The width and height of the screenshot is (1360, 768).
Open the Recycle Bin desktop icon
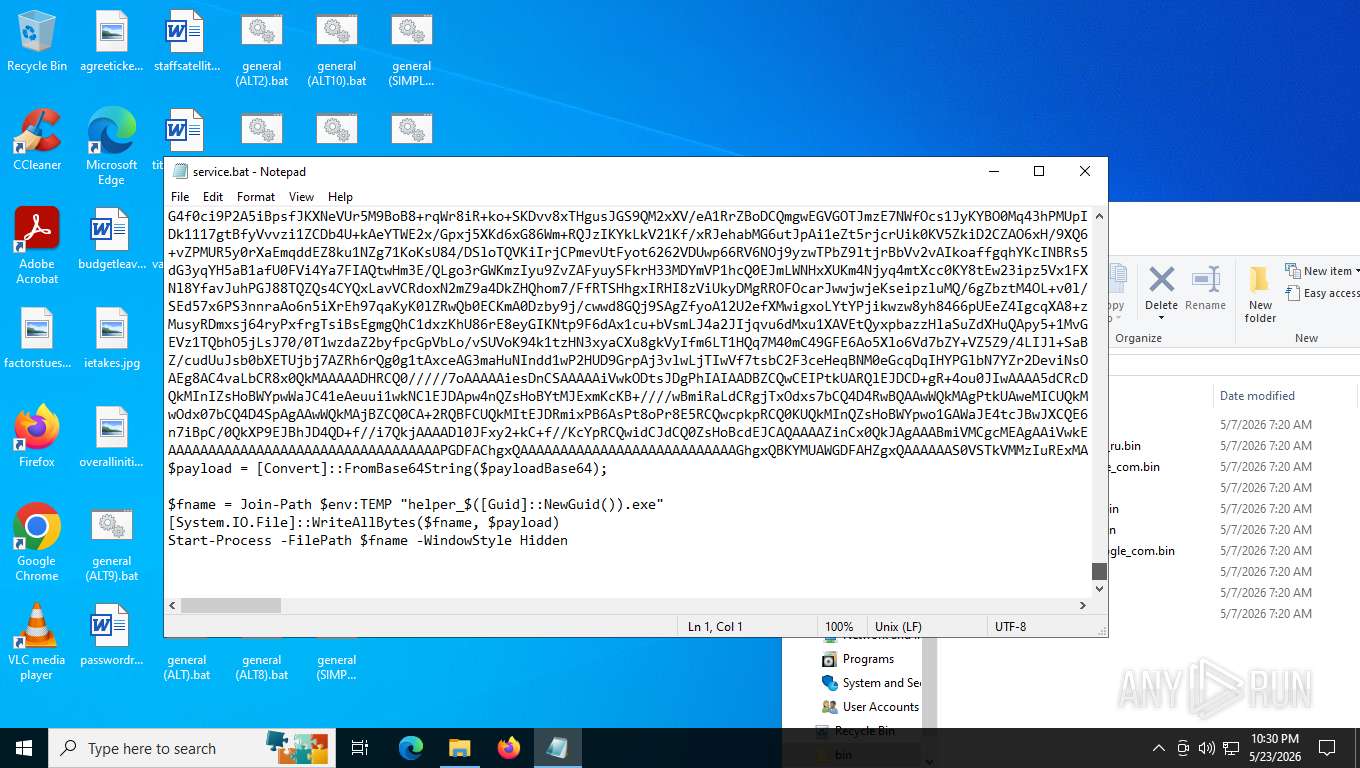37,42
